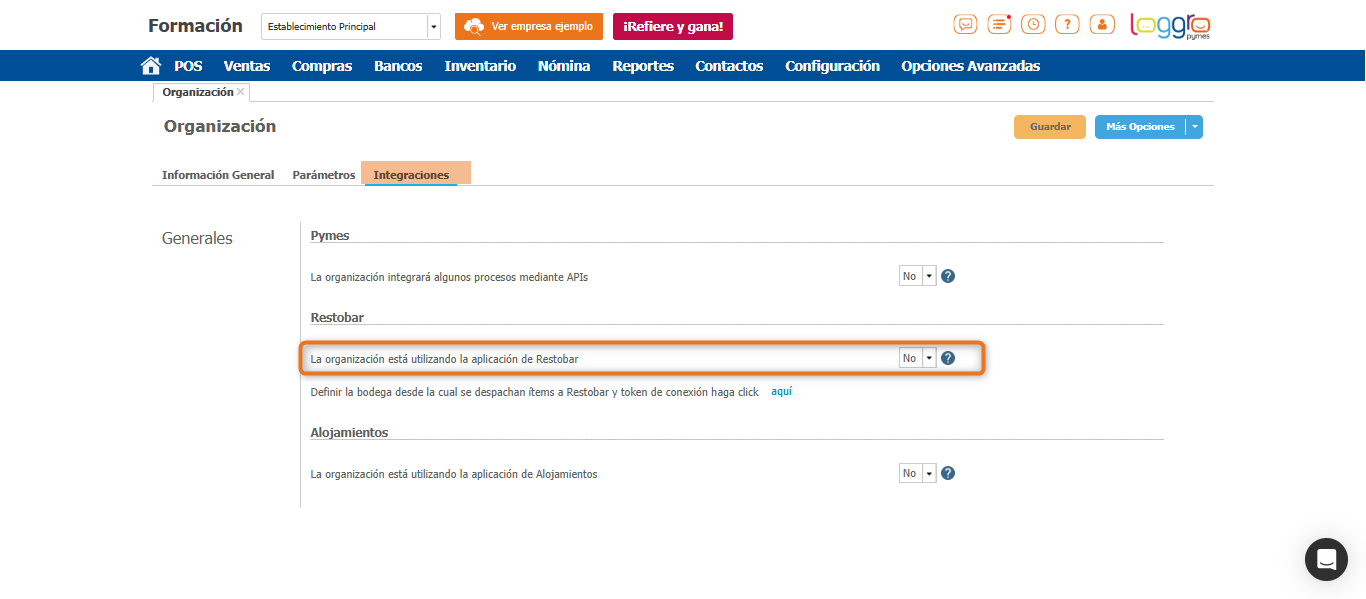
Task: Open the APIs integration Yes/No dropdown
Action: coord(917,276)
